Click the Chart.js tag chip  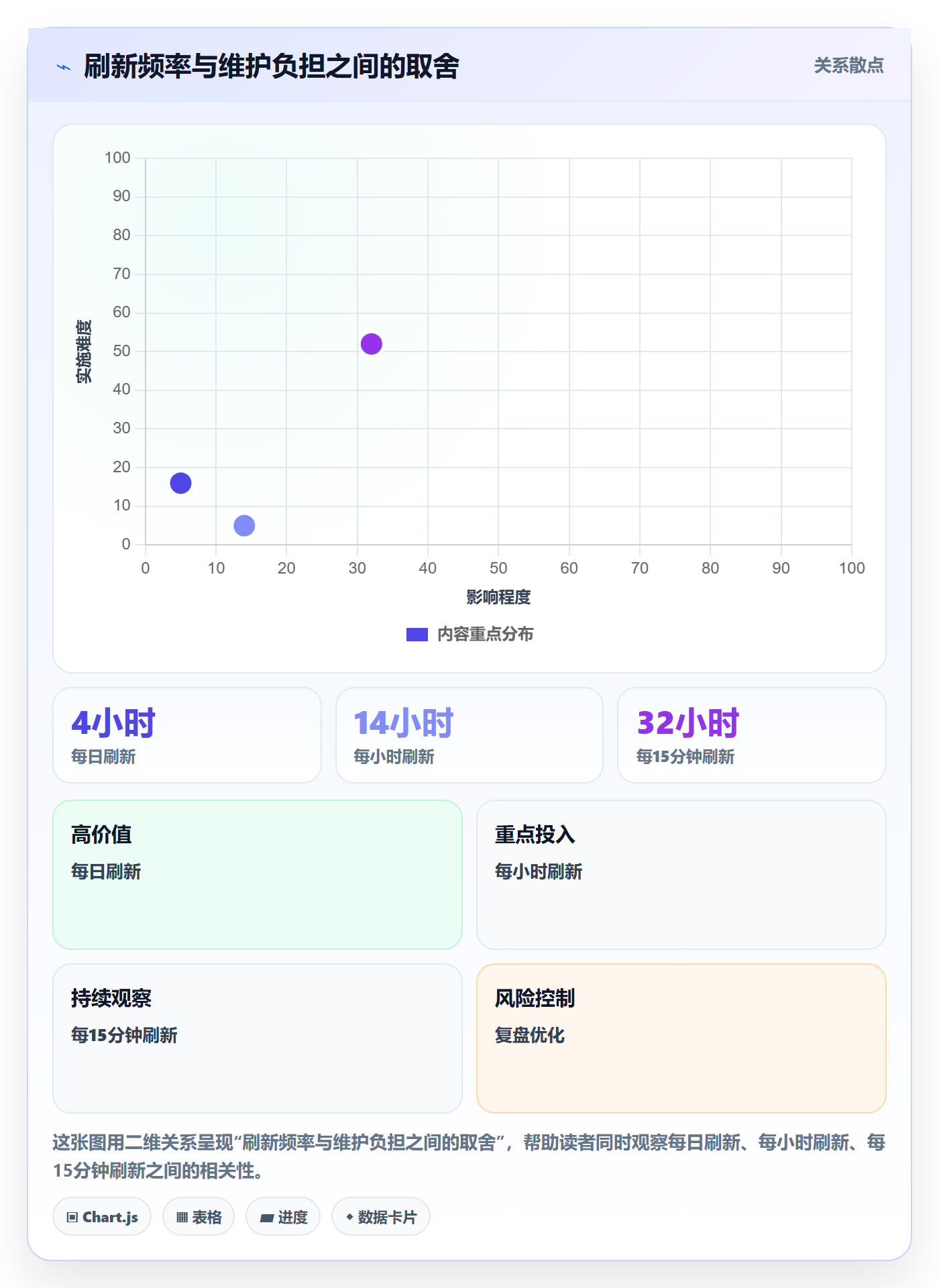[x=102, y=1217]
